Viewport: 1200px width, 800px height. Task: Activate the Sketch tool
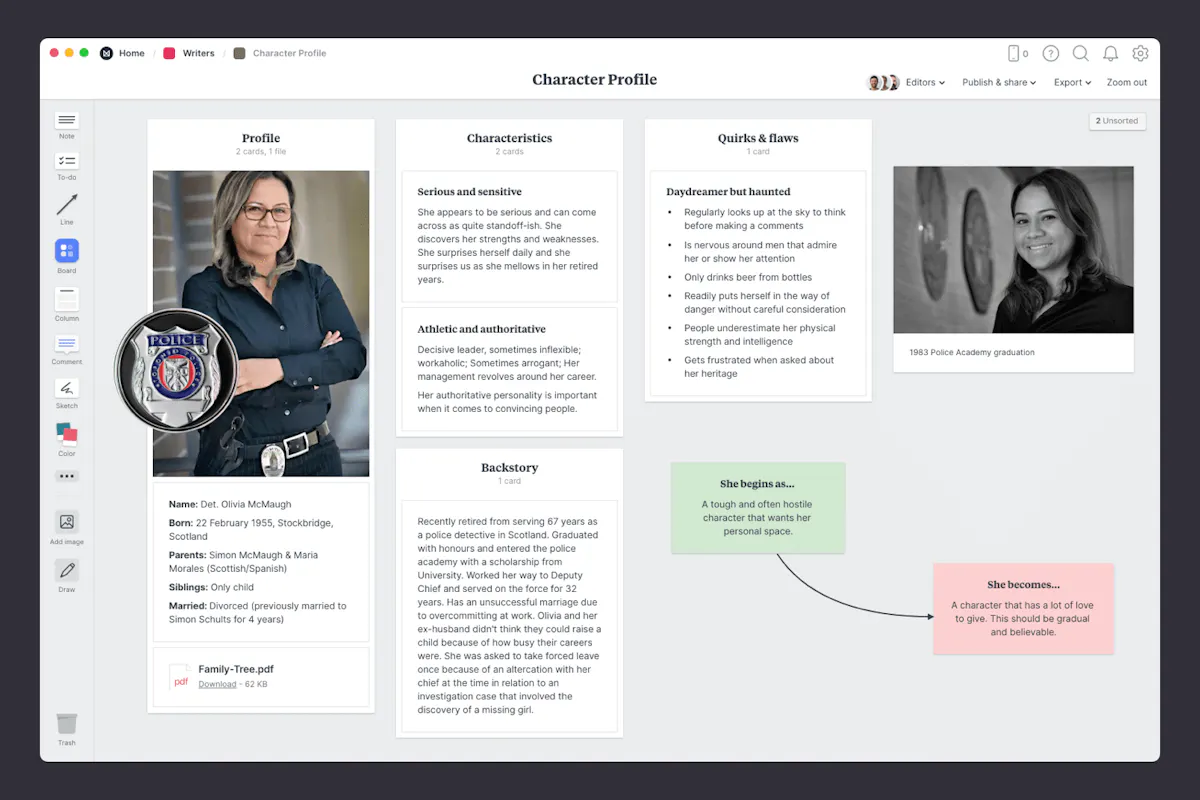pos(67,393)
